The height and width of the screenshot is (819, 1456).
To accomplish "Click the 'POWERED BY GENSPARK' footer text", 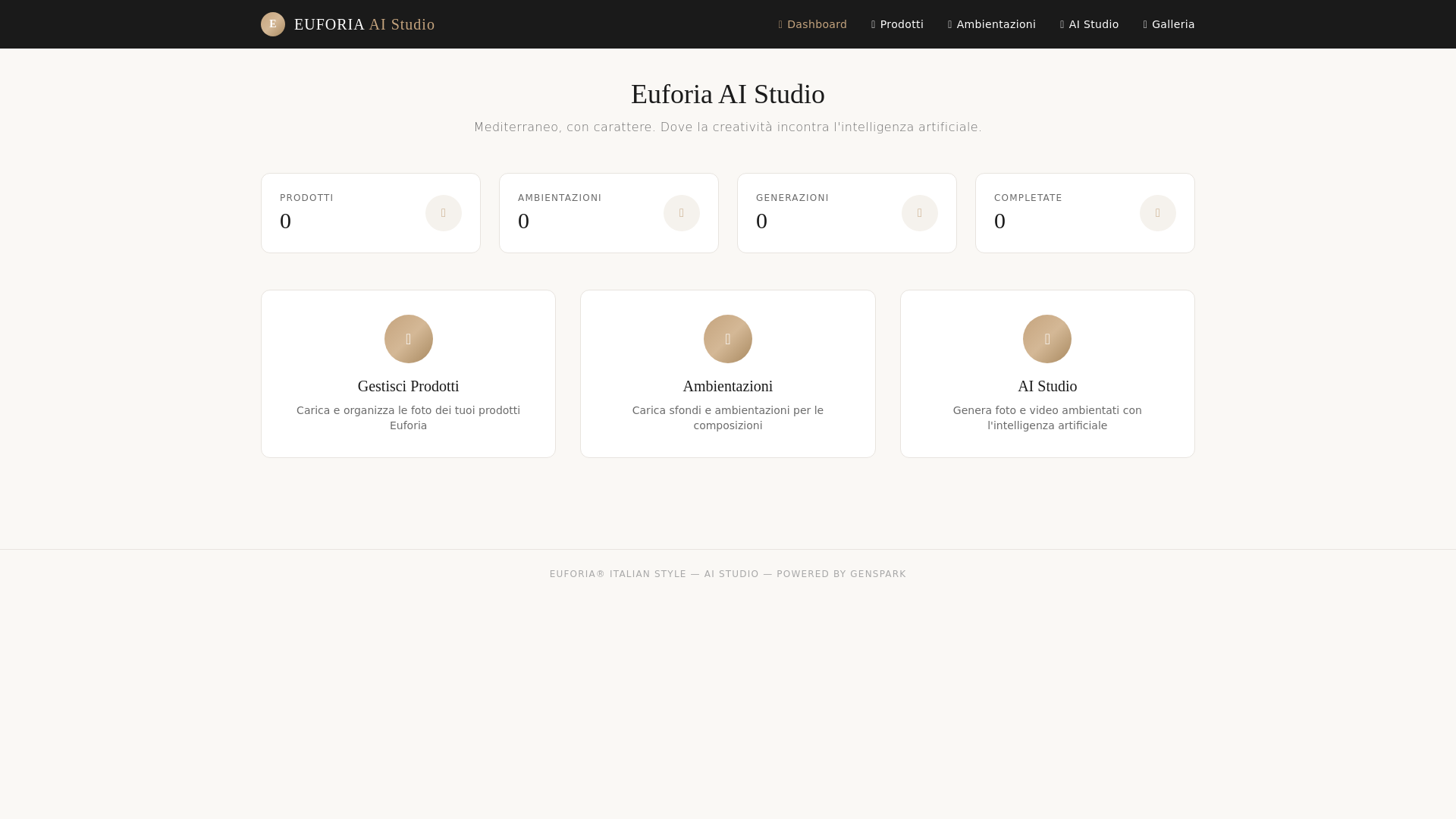I will [x=841, y=574].
